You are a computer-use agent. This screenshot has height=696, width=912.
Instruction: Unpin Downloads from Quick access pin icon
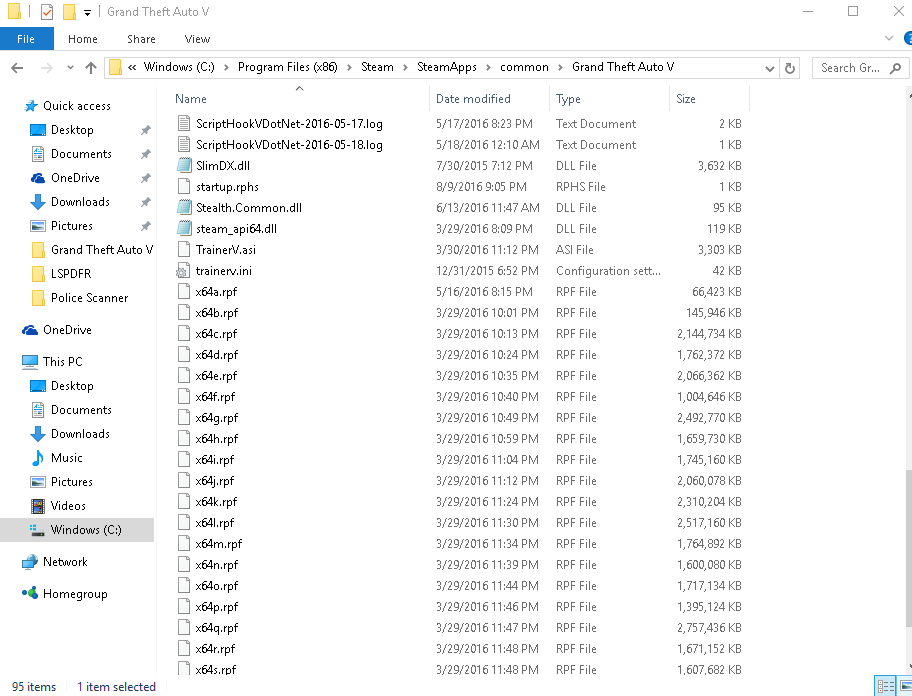click(145, 202)
